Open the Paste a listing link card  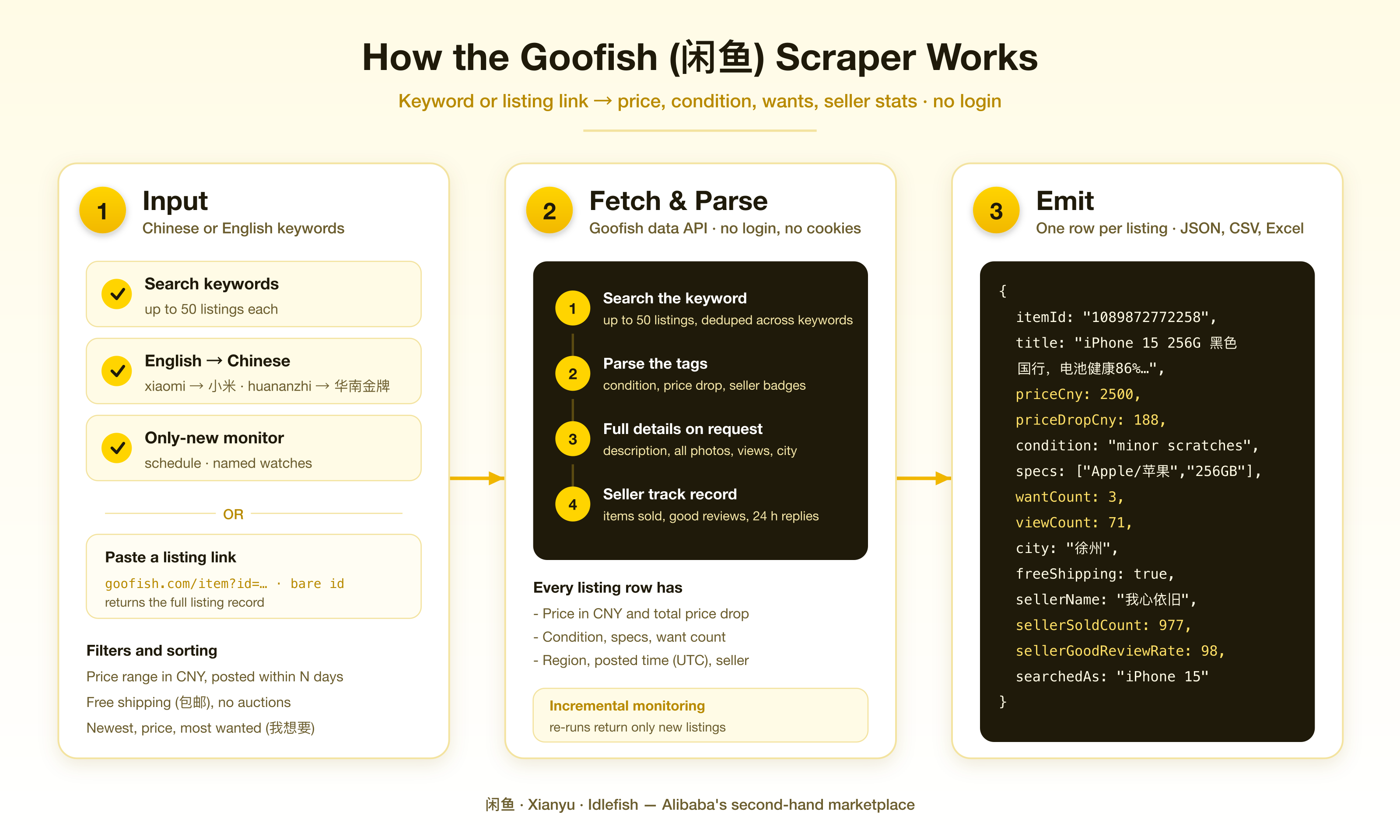click(x=253, y=576)
